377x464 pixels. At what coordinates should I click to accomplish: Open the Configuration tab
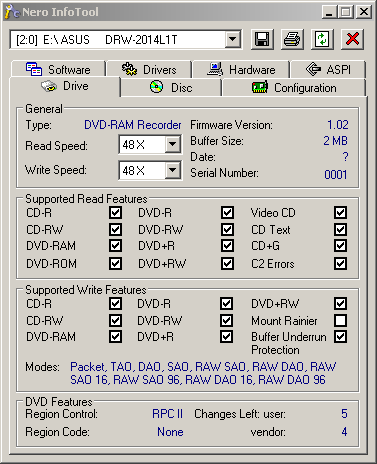(x=294, y=88)
